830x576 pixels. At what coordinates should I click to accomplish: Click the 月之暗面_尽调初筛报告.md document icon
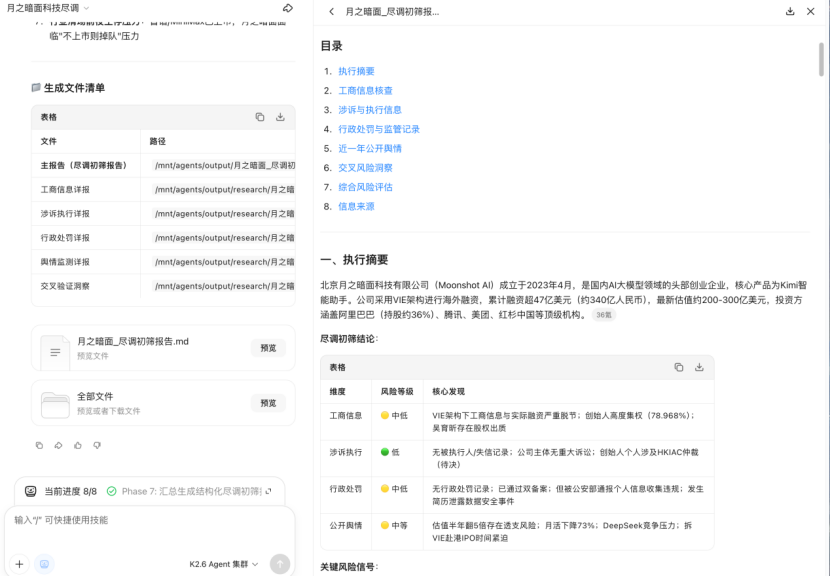click(55, 352)
